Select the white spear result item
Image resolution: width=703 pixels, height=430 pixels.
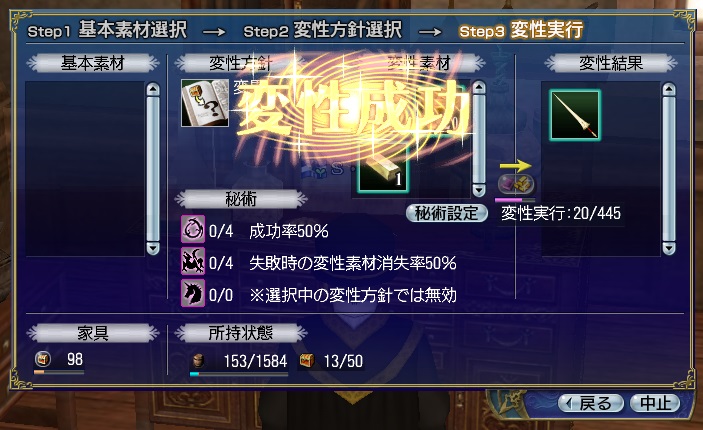(575, 115)
